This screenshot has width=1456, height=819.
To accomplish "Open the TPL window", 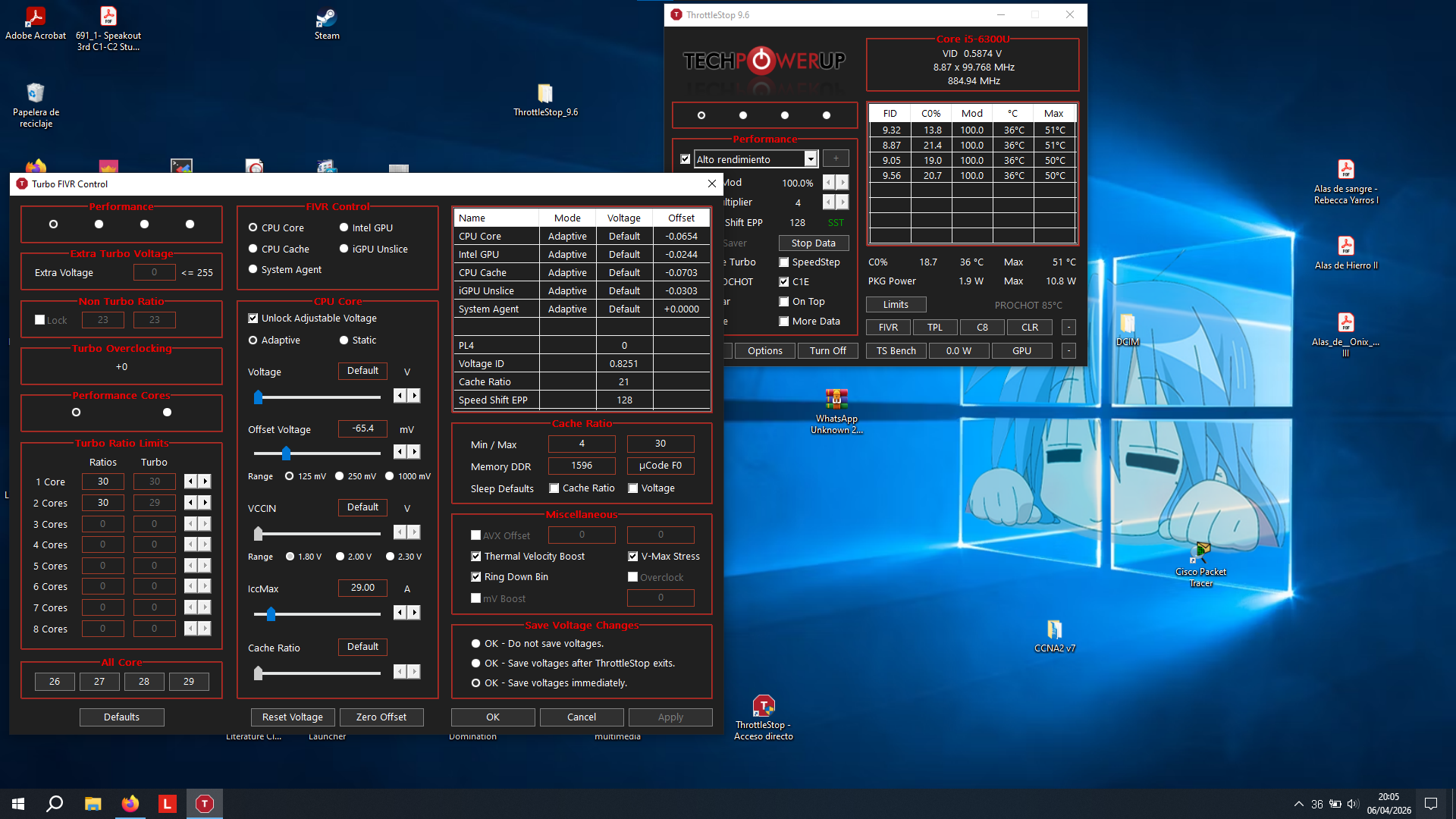I will pos(934,328).
